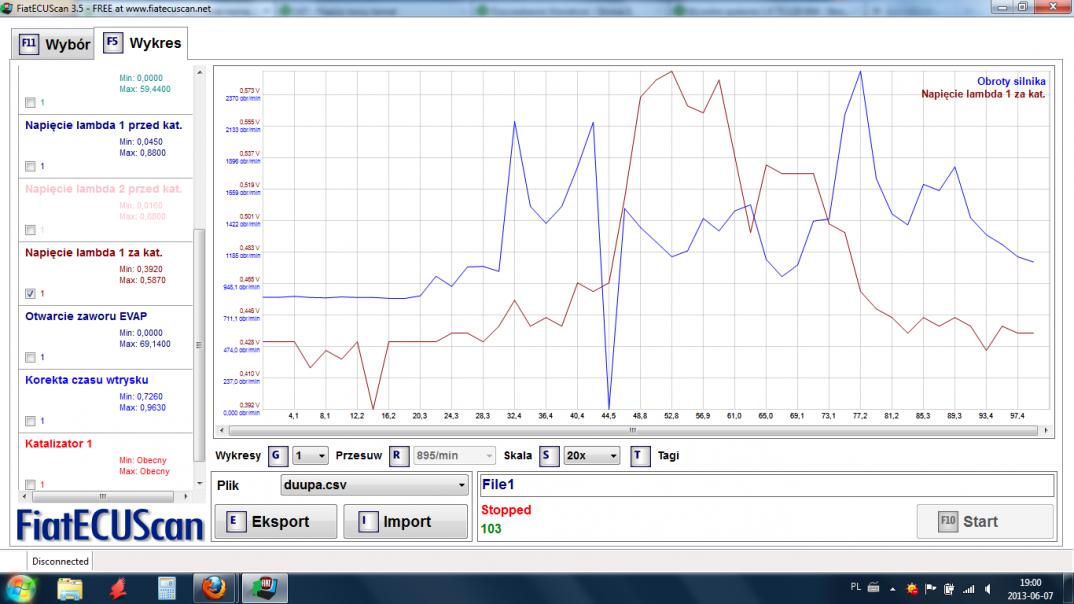The width and height of the screenshot is (1074, 604).
Task: Click the FiatECUScan logo
Action: click(x=110, y=526)
